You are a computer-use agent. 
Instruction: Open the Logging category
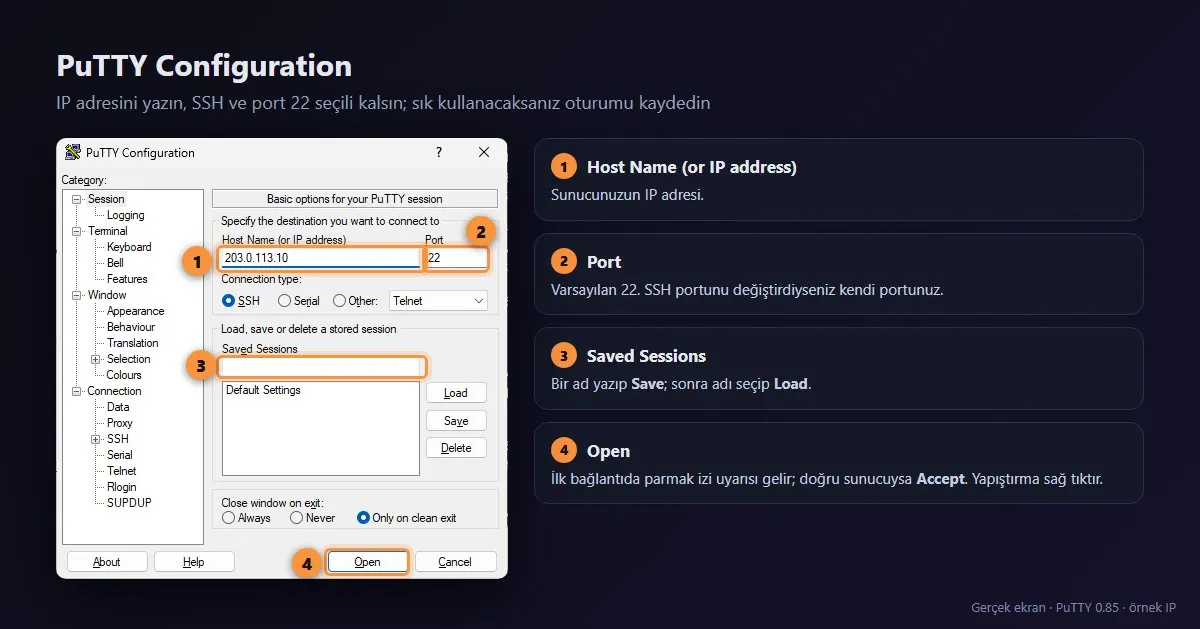pos(125,215)
